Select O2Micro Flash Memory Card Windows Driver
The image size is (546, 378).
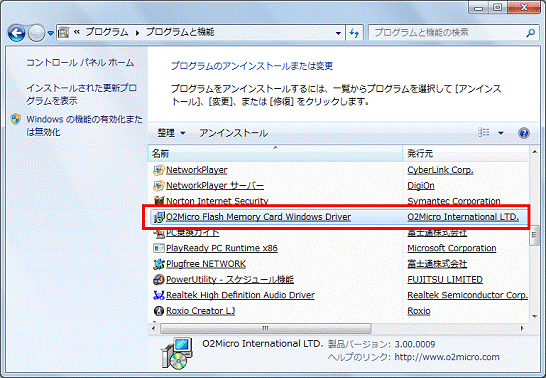coord(258,217)
